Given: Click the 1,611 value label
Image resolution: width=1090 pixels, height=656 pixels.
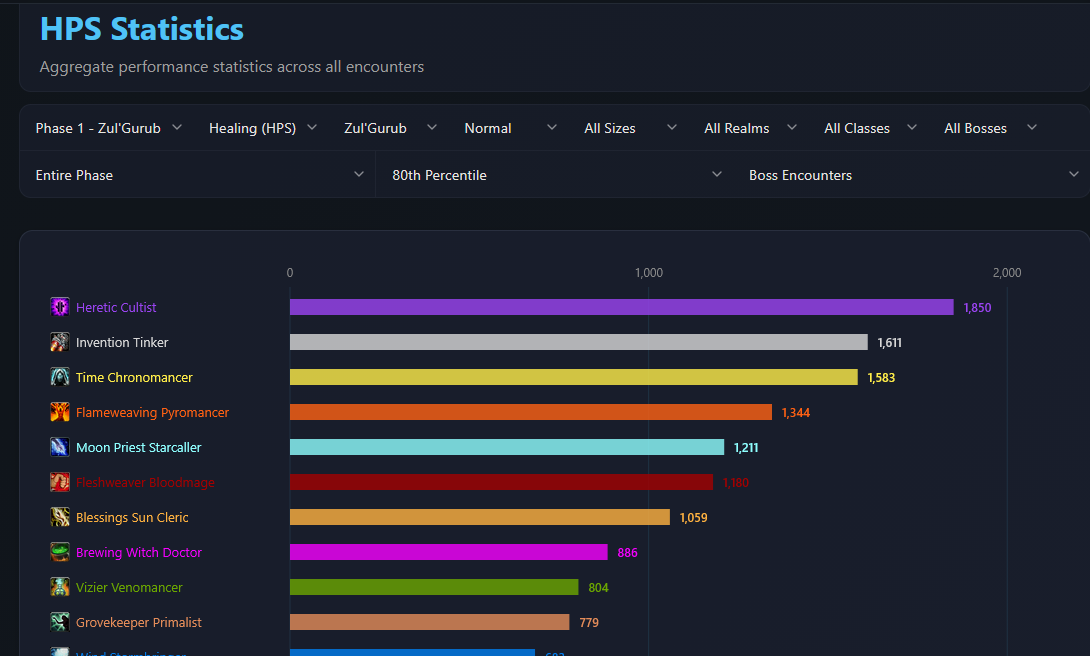Looking at the screenshot, I should 890,343.
